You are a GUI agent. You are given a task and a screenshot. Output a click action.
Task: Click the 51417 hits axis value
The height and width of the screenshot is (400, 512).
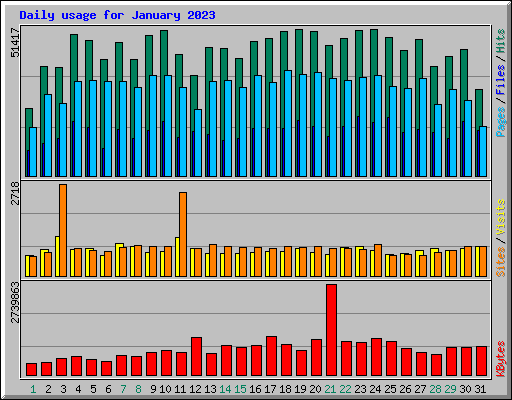tap(15, 43)
